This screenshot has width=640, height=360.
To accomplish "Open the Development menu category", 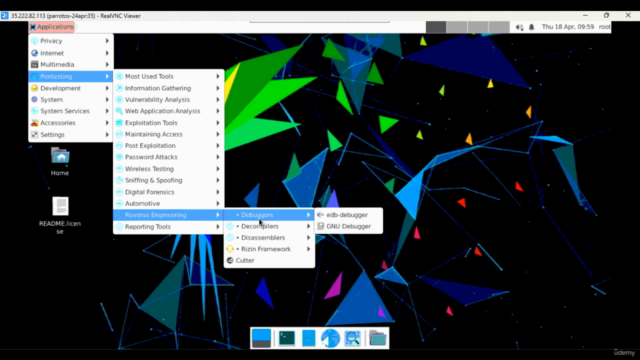I will click(x=71, y=88).
